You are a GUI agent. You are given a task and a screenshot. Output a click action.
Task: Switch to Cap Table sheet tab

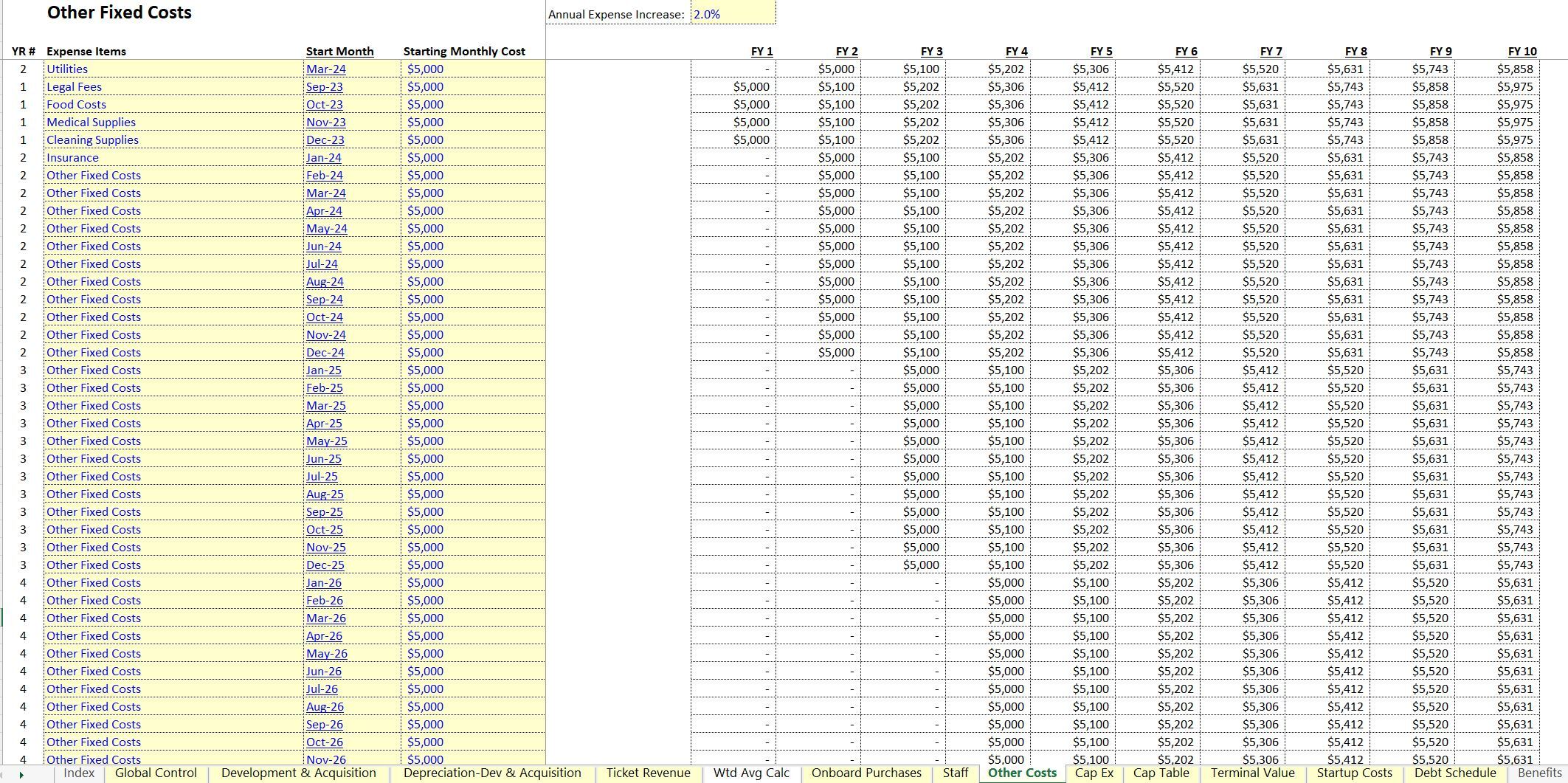tap(1161, 773)
